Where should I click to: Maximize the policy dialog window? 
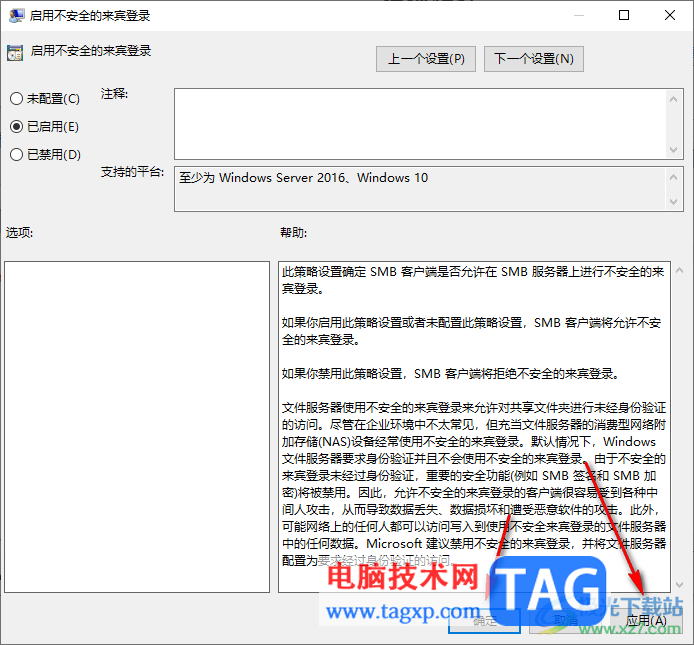click(x=624, y=15)
